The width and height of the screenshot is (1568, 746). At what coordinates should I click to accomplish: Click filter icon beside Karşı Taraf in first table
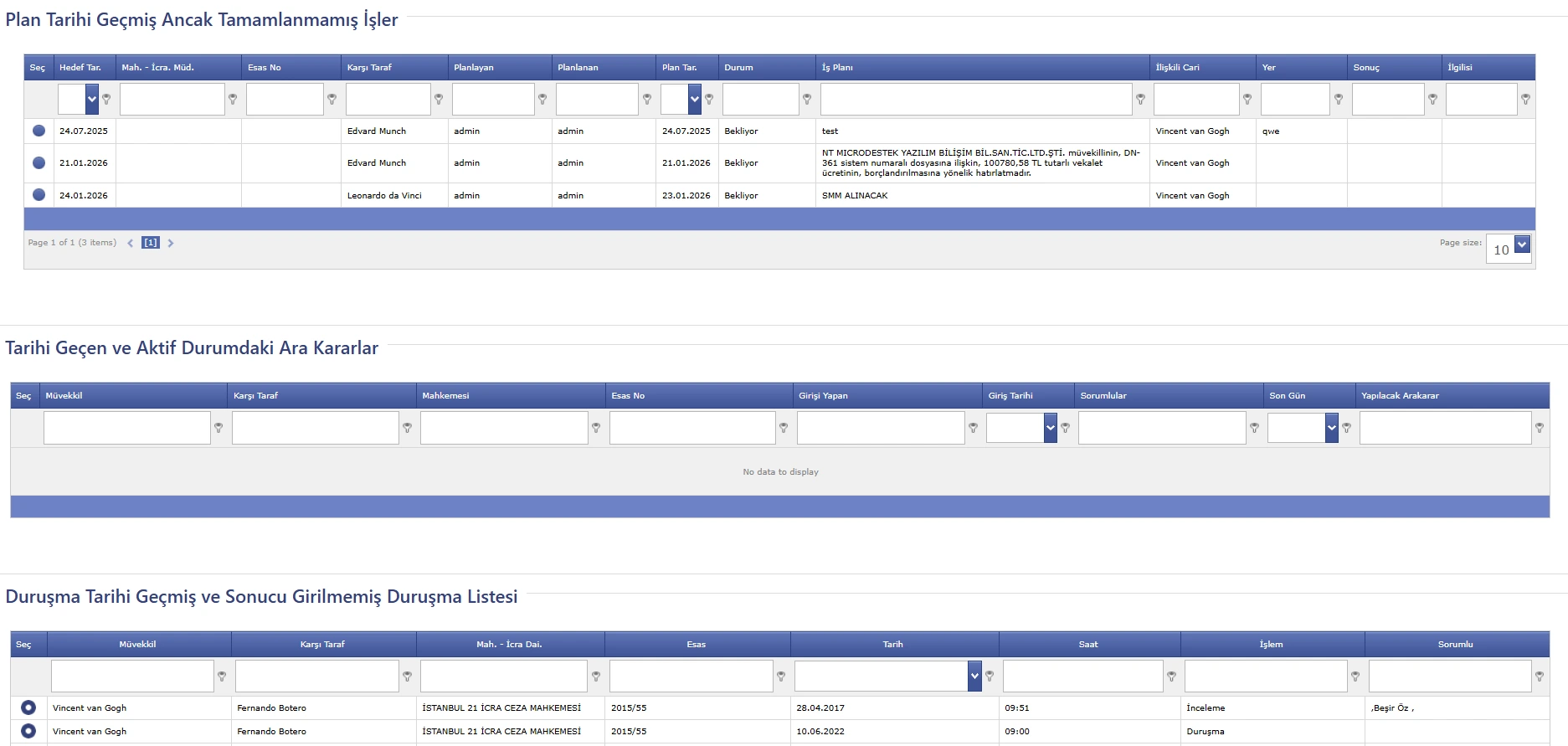[439, 99]
